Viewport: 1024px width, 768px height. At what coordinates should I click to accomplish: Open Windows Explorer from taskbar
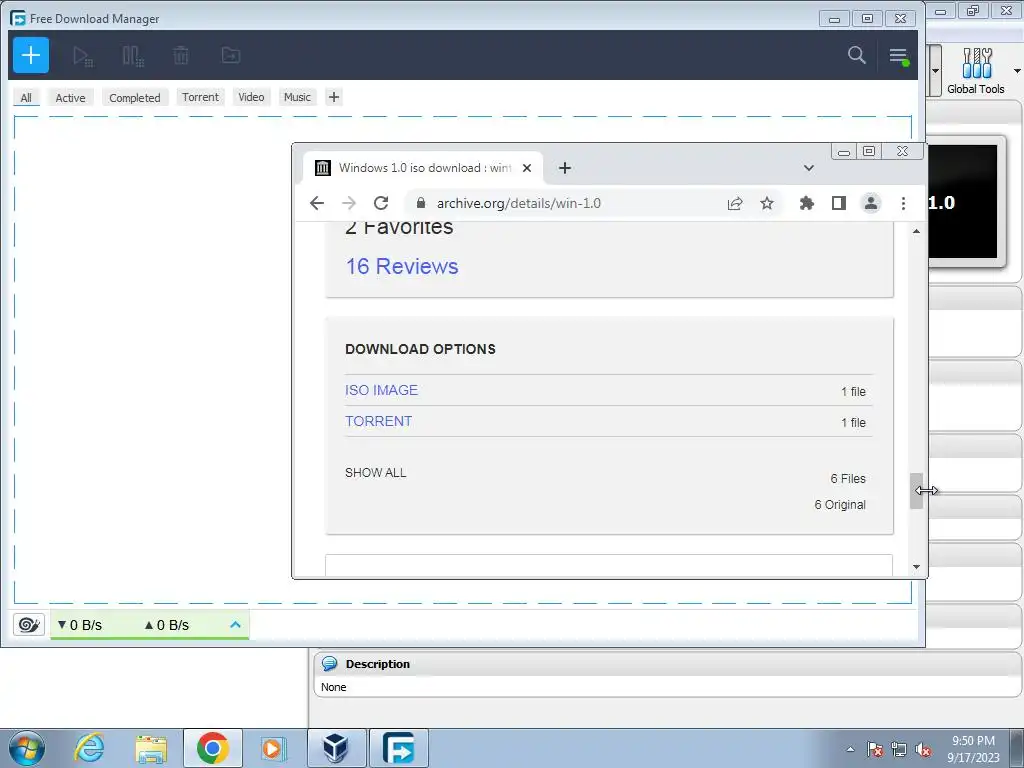click(x=152, y=748)
